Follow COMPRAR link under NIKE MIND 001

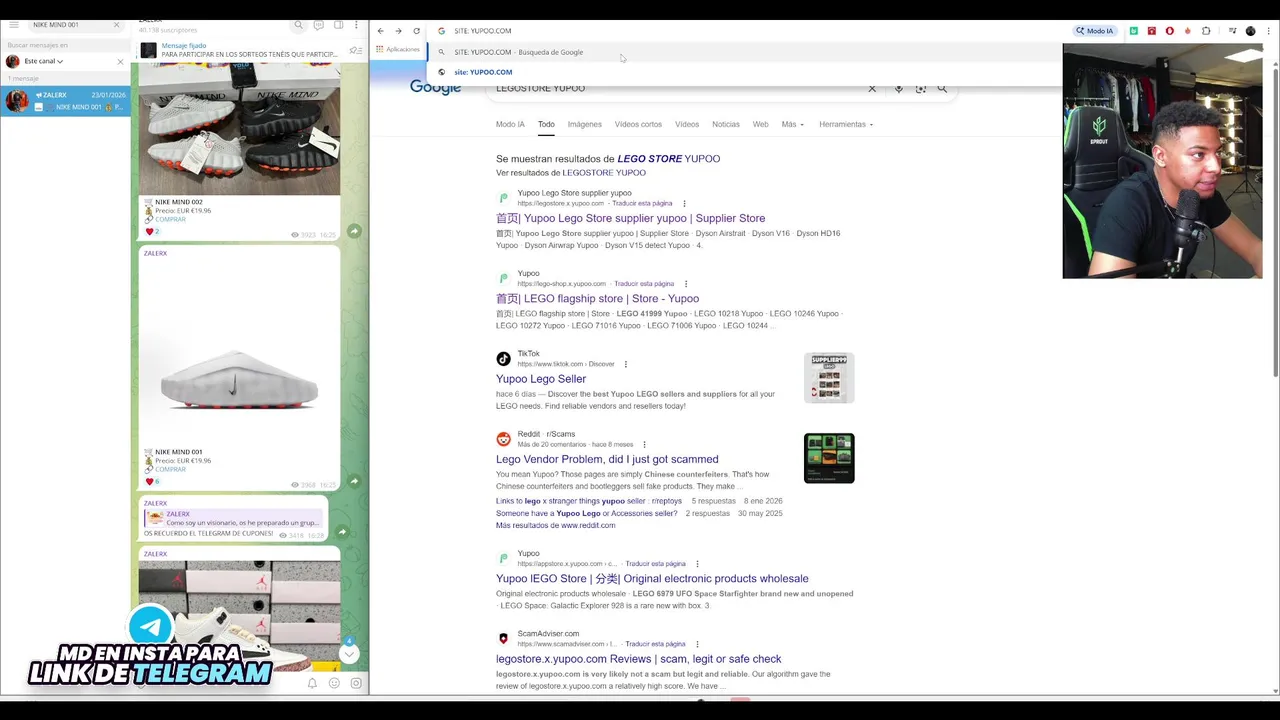(x=170, y=469)
